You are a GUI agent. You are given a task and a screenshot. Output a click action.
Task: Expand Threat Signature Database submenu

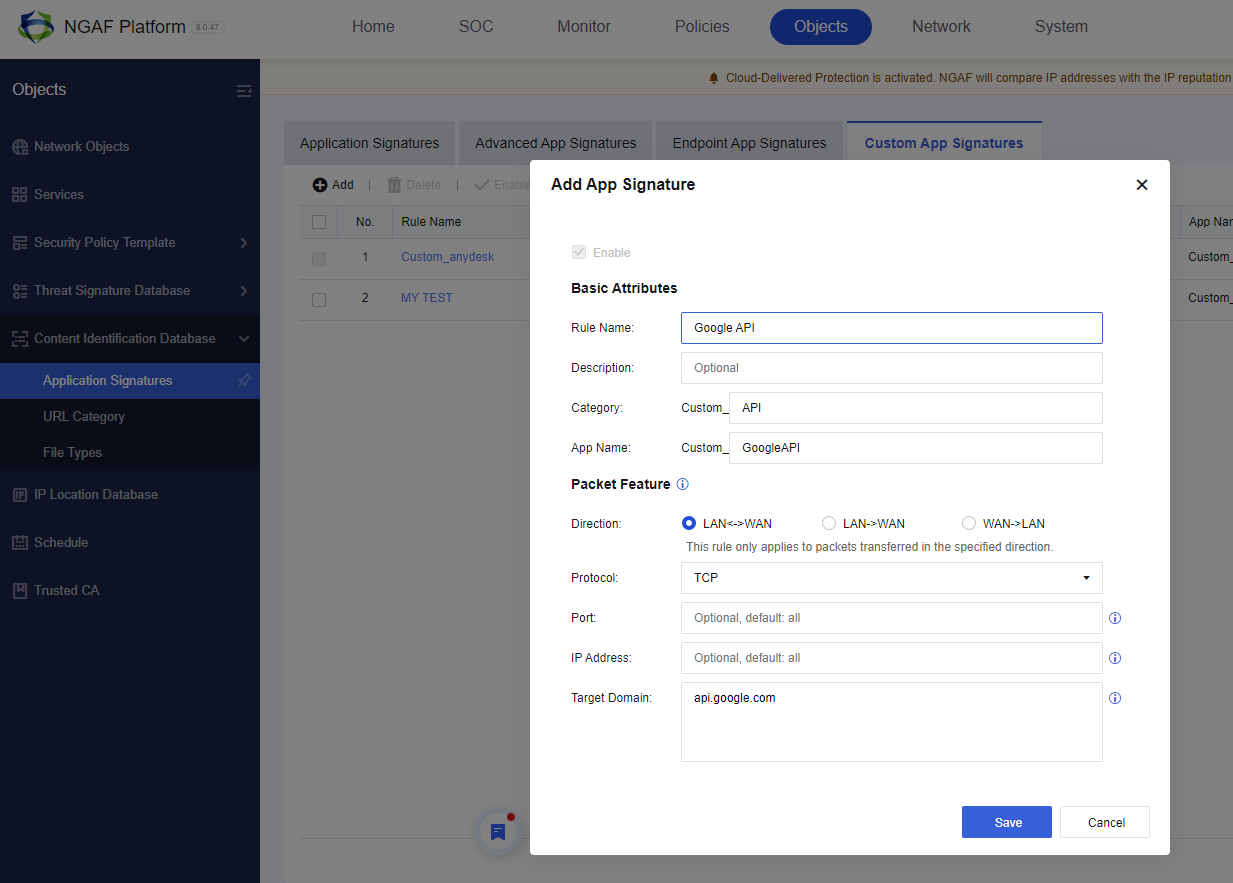244,291
